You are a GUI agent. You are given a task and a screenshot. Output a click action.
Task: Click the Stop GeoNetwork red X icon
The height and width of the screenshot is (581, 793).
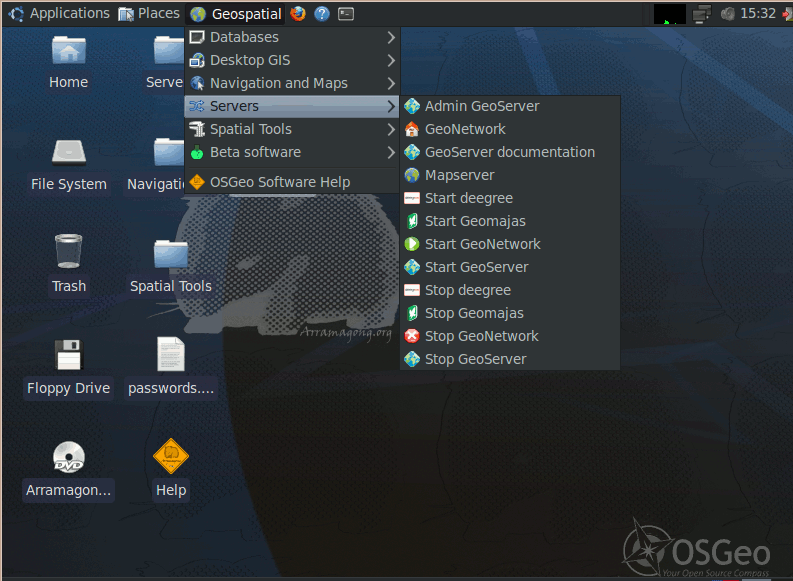[x=412, y=336]
